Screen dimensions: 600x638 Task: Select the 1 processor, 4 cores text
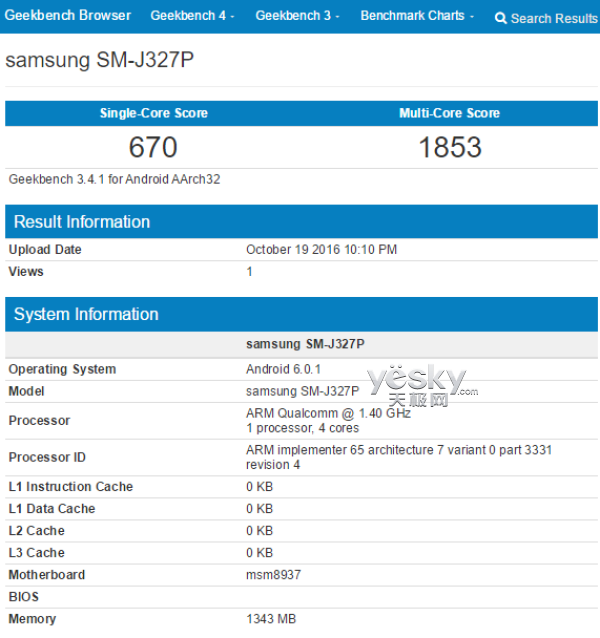coord(303,428)
